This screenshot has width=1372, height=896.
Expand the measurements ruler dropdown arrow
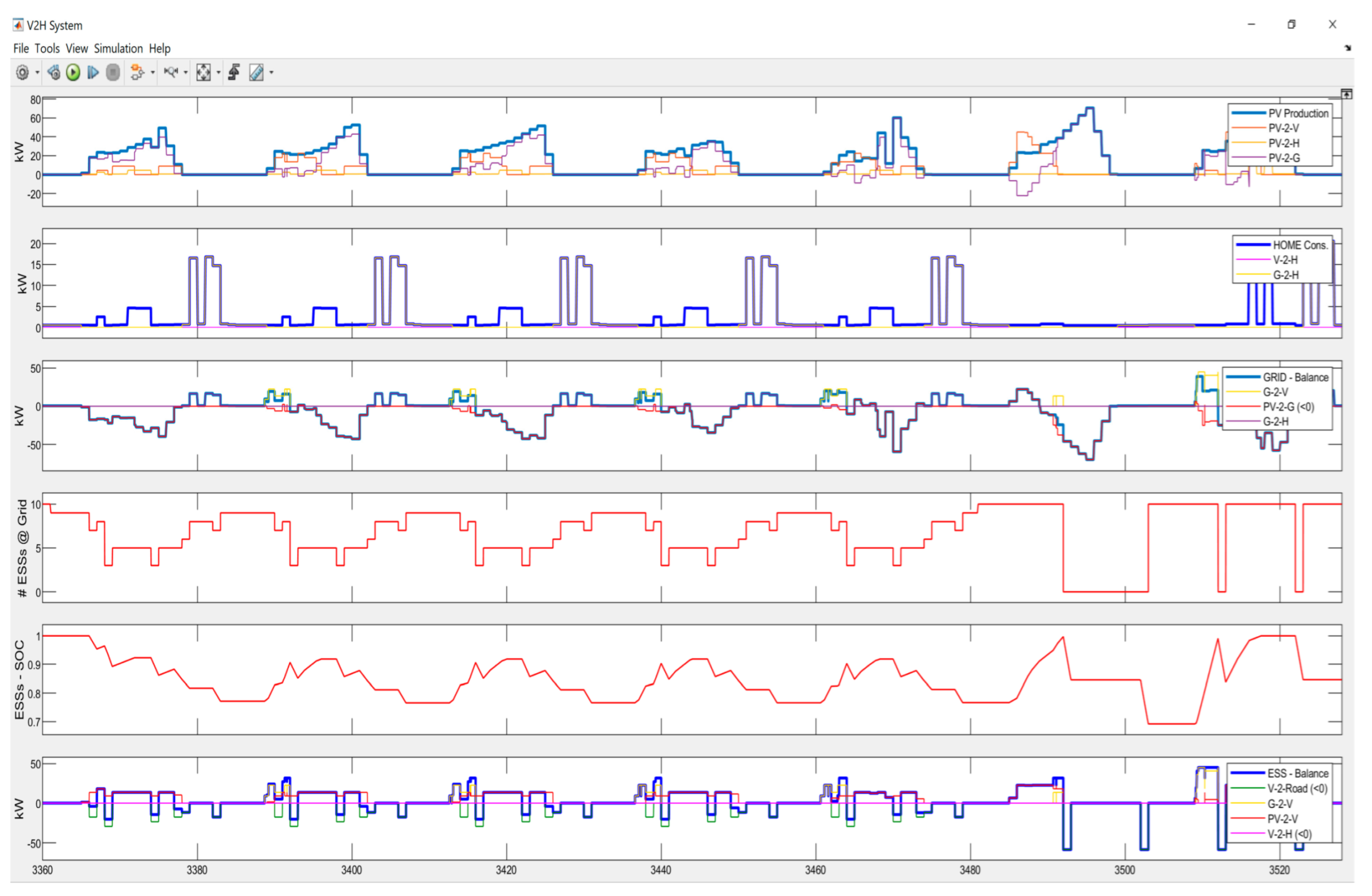tap(272, 73)
